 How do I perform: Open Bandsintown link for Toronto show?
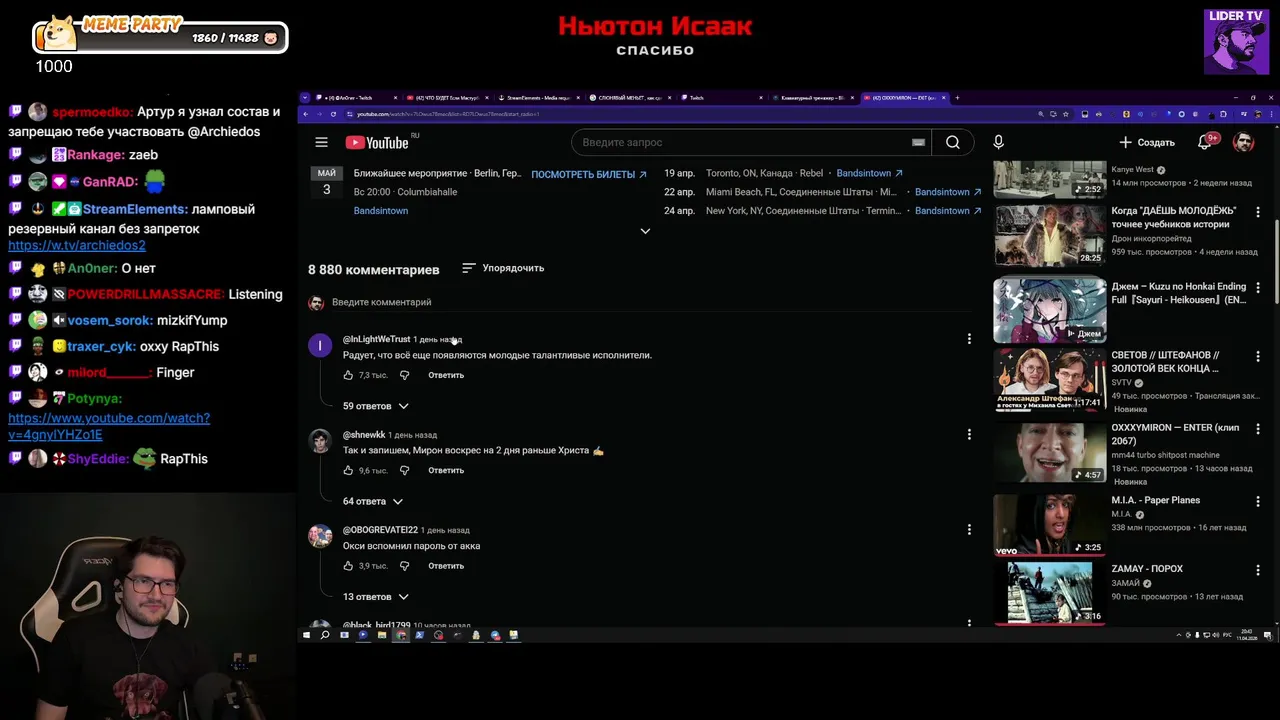[x=869, y=173]
